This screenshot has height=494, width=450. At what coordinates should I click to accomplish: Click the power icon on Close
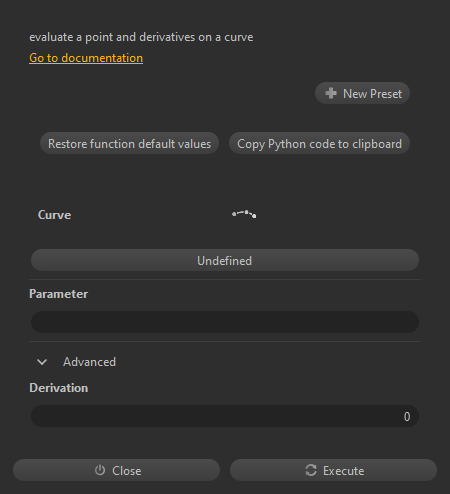click(x=100, y=470)
